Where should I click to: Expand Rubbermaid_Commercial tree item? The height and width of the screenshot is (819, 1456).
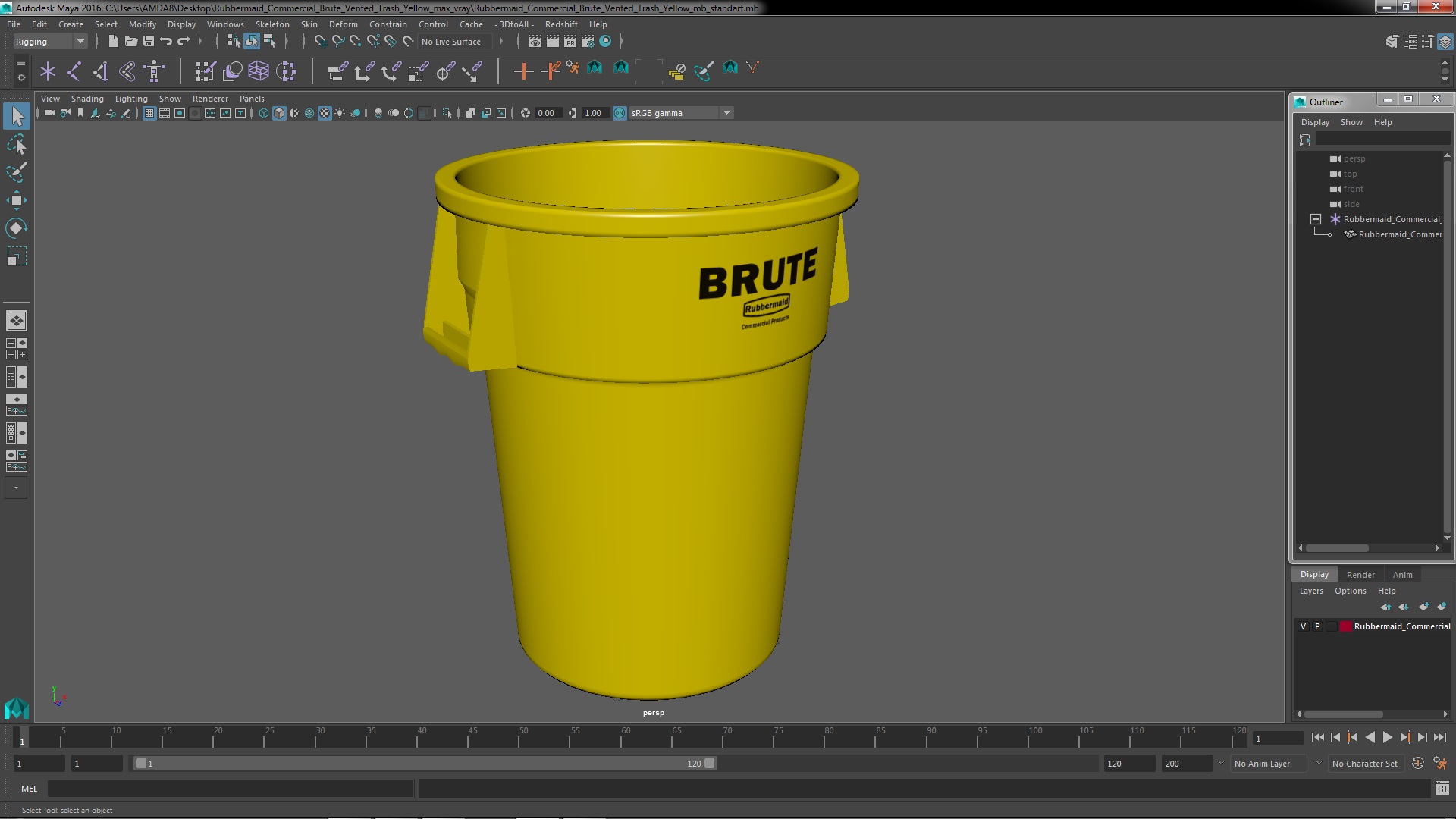click(1316, 218)
